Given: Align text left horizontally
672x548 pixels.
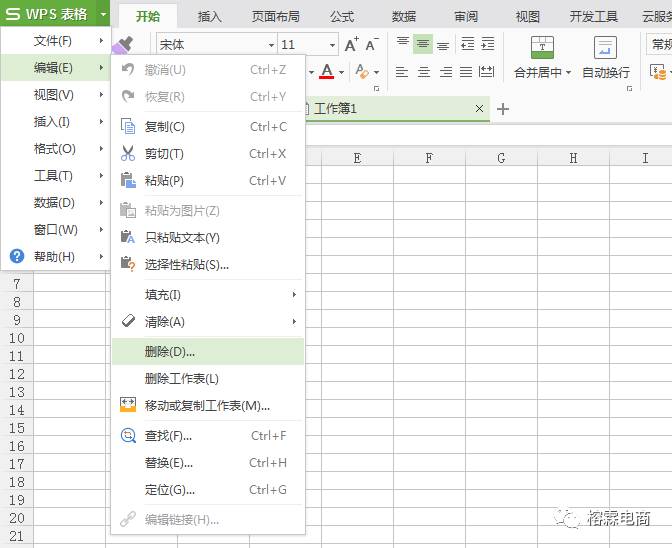Looking at the screenshot, I should (402, 72).
